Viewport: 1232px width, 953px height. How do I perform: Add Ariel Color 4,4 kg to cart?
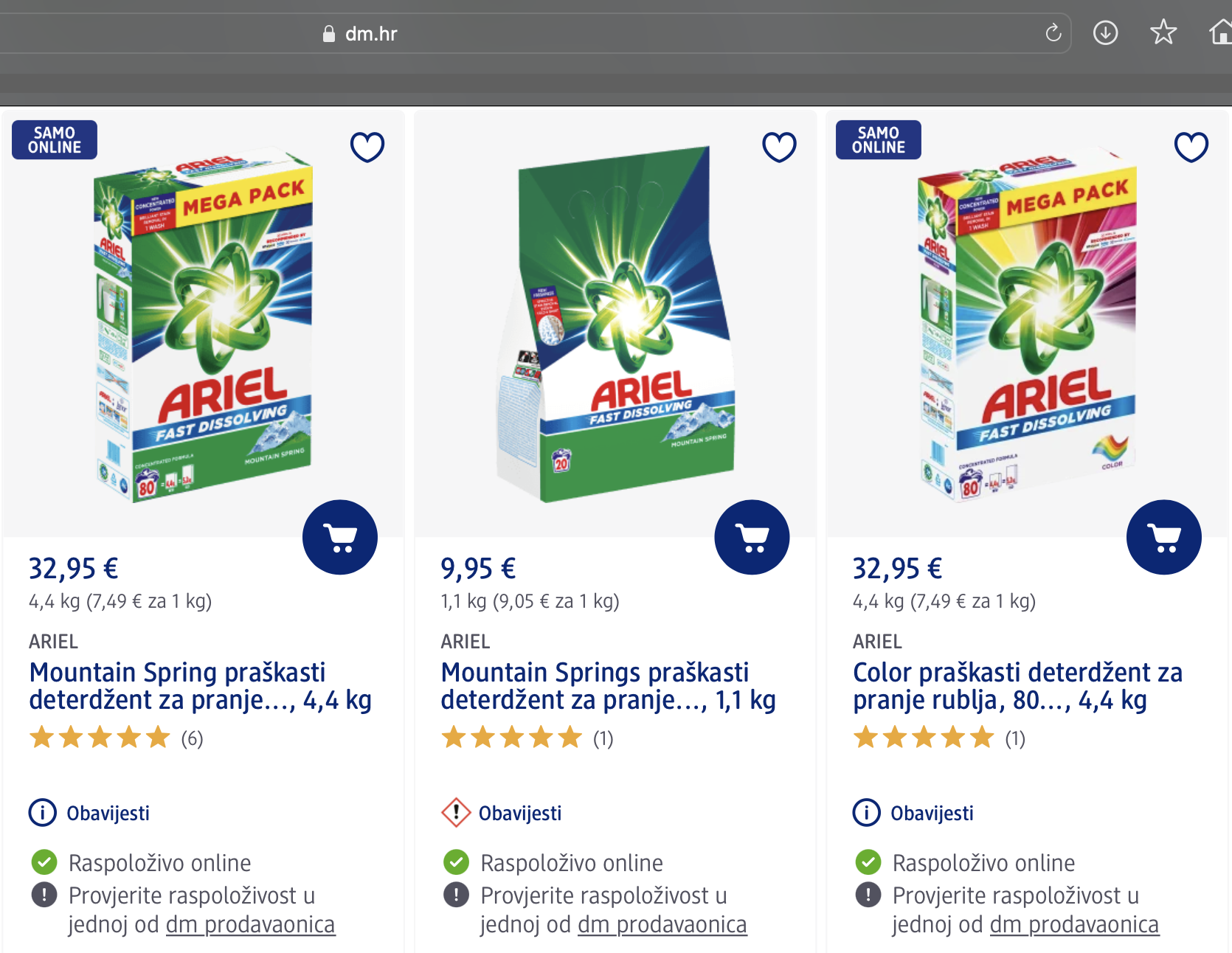tap(1164, 537)
